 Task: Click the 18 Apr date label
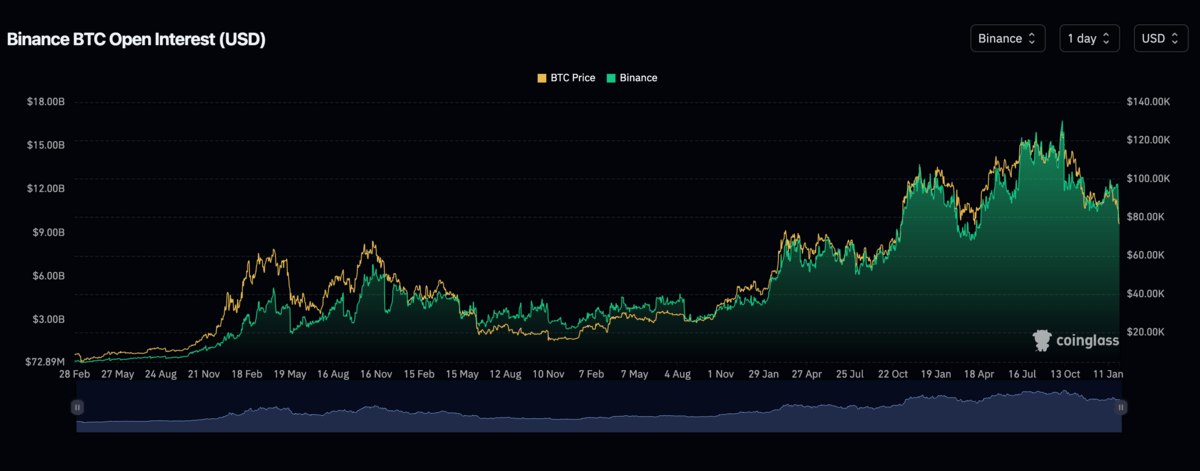pyautogui.click(x=978, y=374)
